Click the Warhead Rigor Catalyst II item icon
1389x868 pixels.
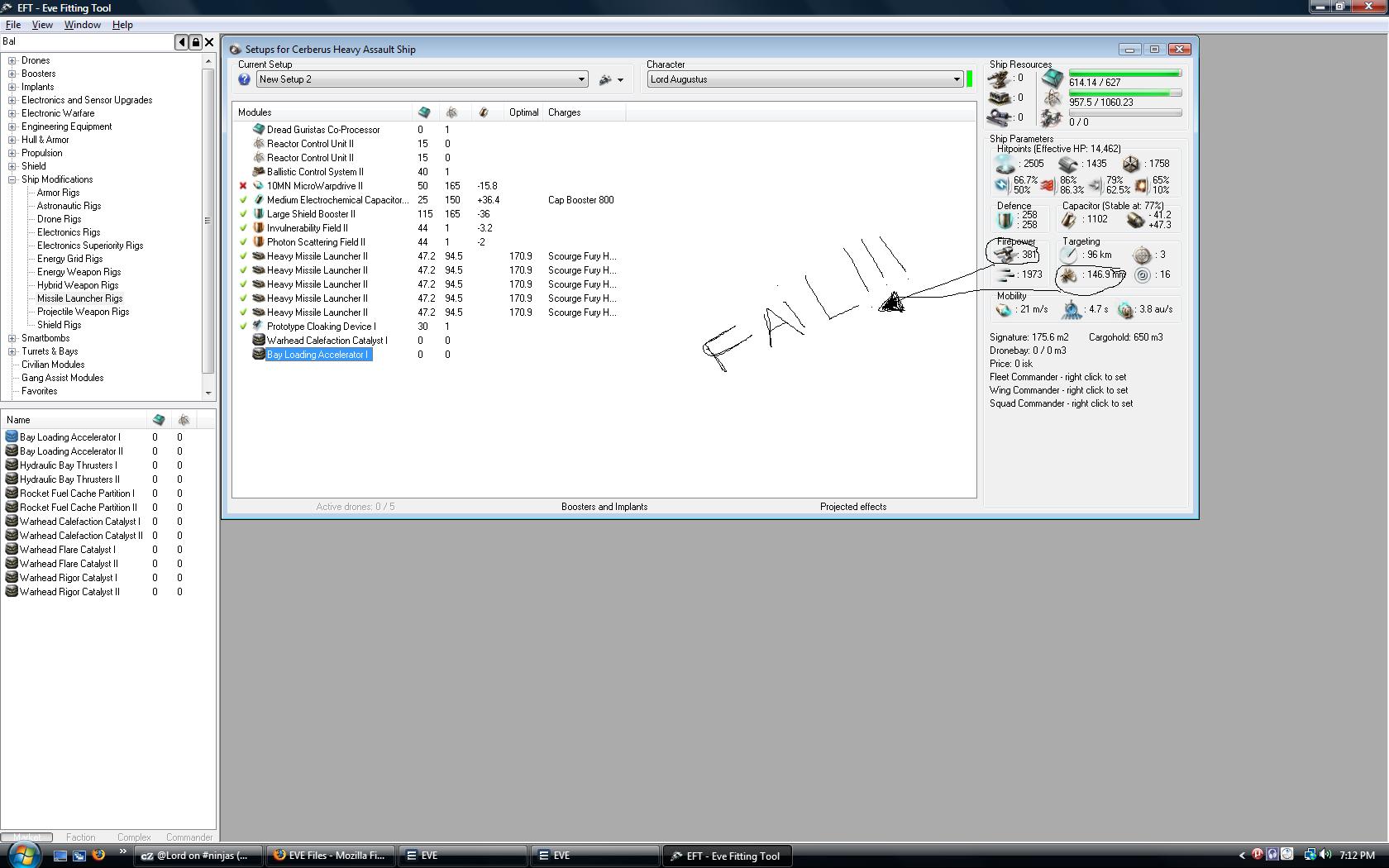tap(12, 592)
